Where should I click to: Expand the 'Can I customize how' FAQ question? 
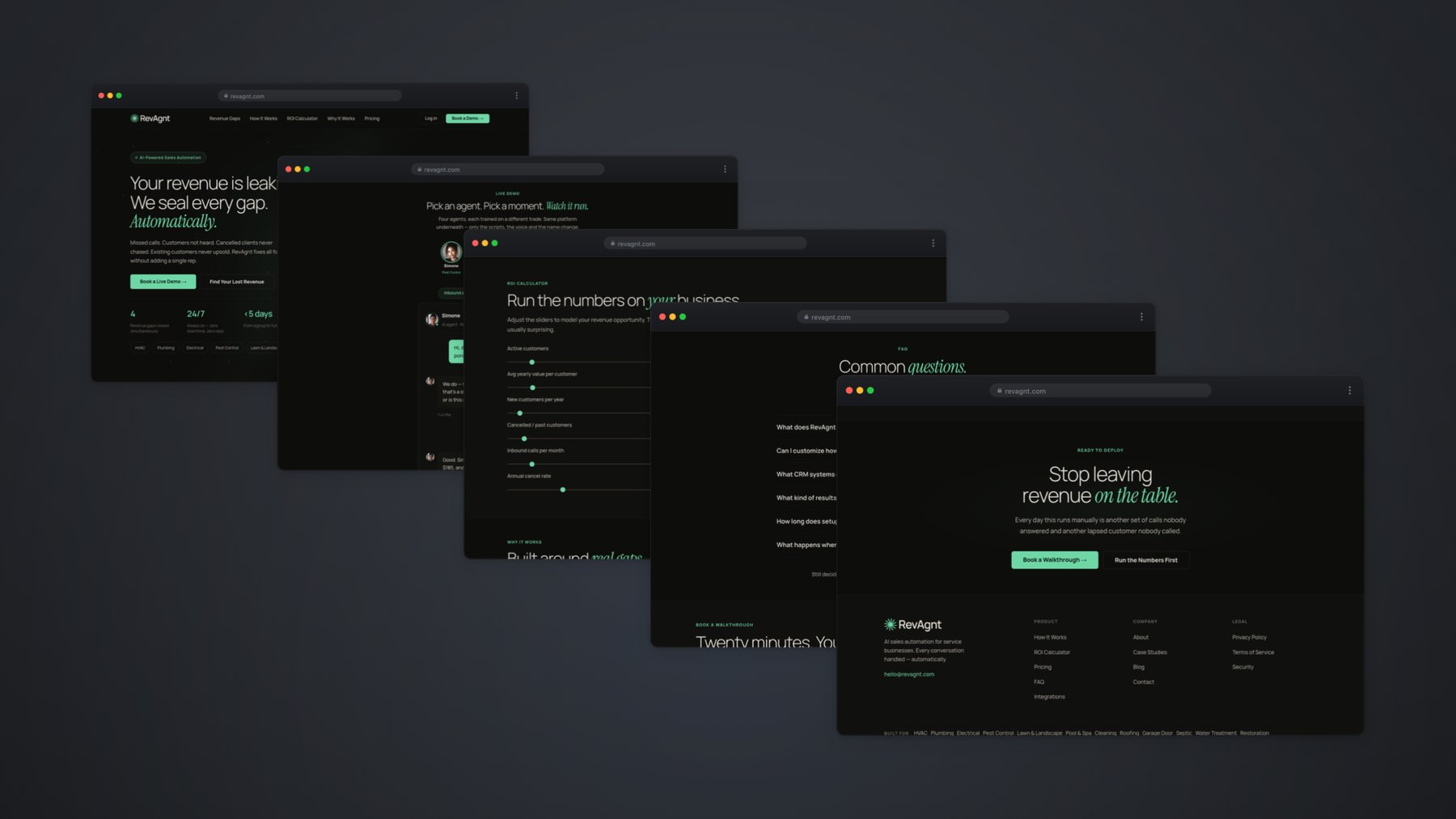(806, 451)
